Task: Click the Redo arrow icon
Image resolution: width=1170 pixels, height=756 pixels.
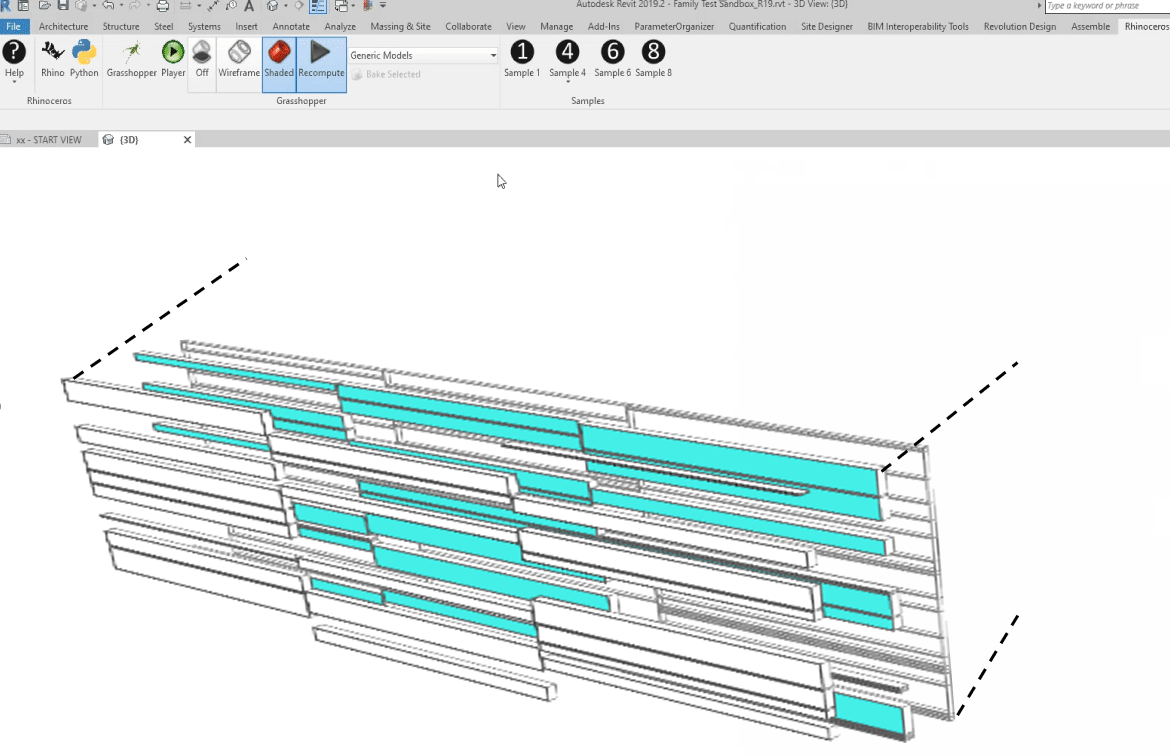Action: (x=135, y=5)
